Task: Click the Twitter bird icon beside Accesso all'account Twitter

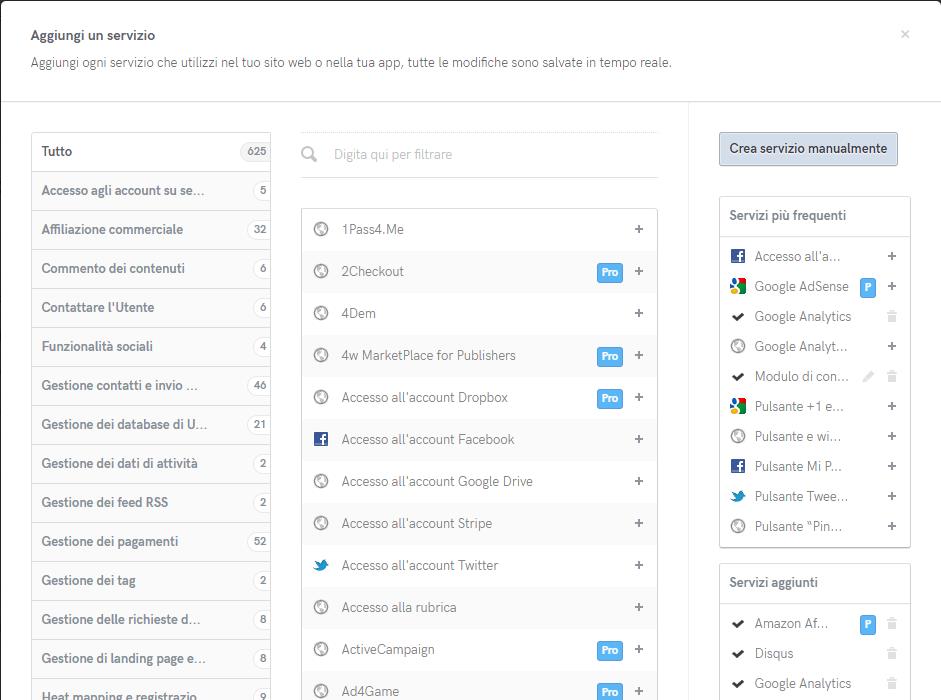Action: pos(321,565)
